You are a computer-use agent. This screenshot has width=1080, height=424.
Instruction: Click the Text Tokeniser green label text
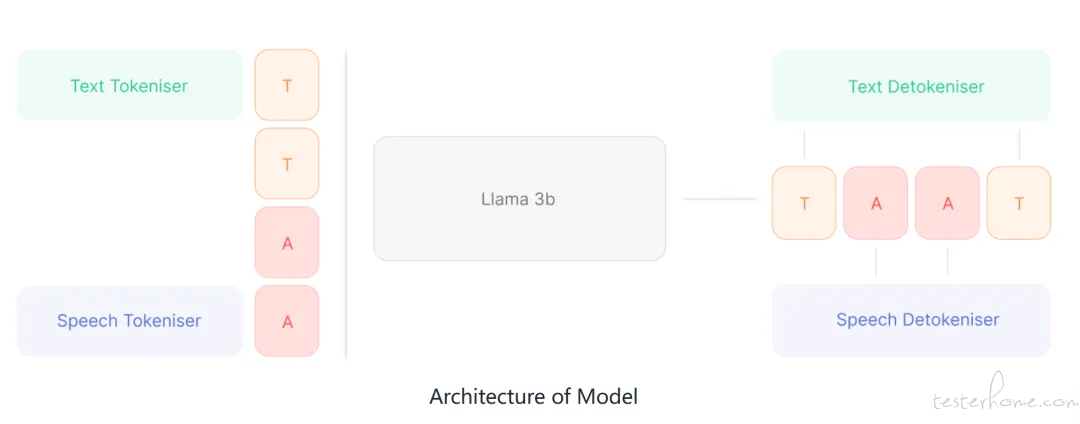129,86
